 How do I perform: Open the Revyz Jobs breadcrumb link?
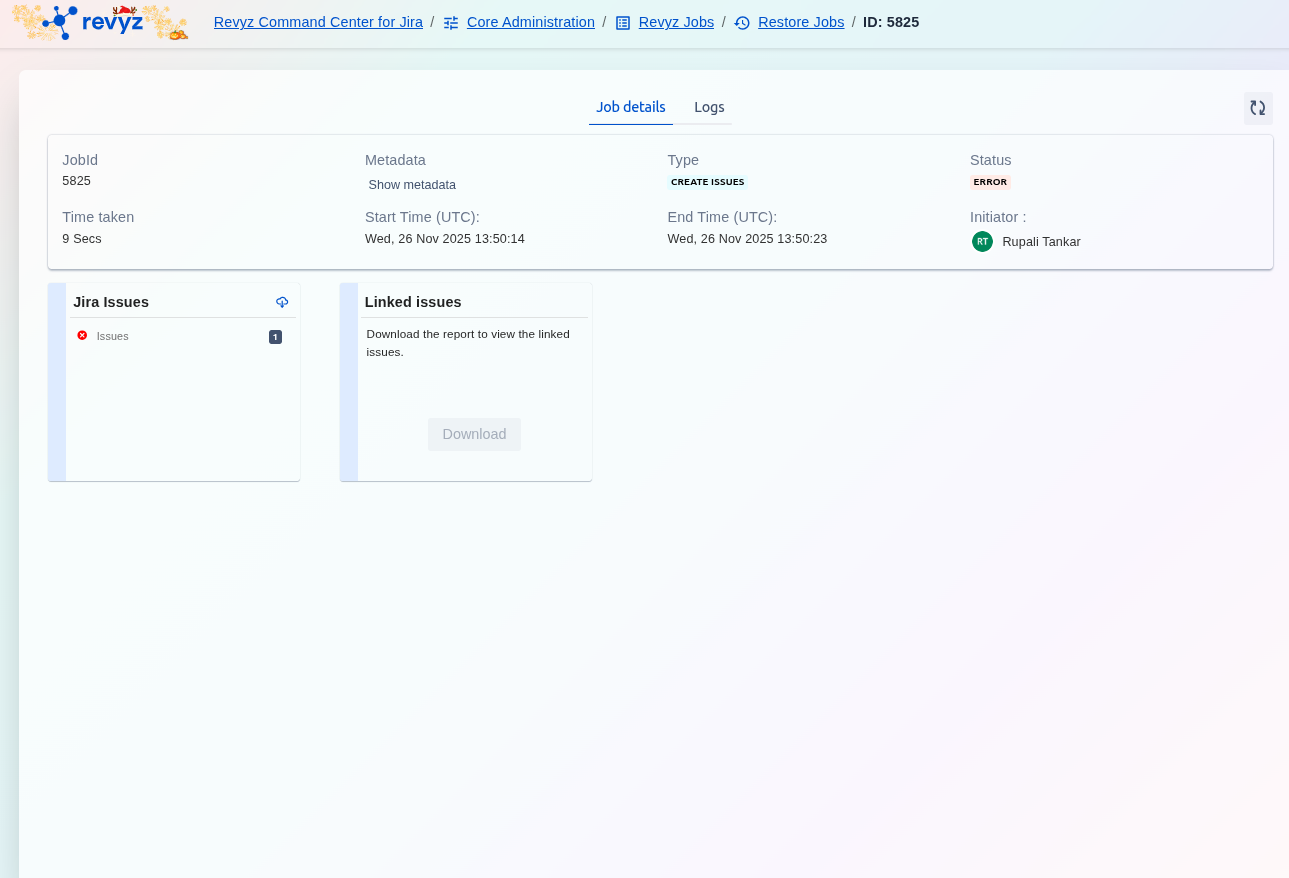pos(676,22)
